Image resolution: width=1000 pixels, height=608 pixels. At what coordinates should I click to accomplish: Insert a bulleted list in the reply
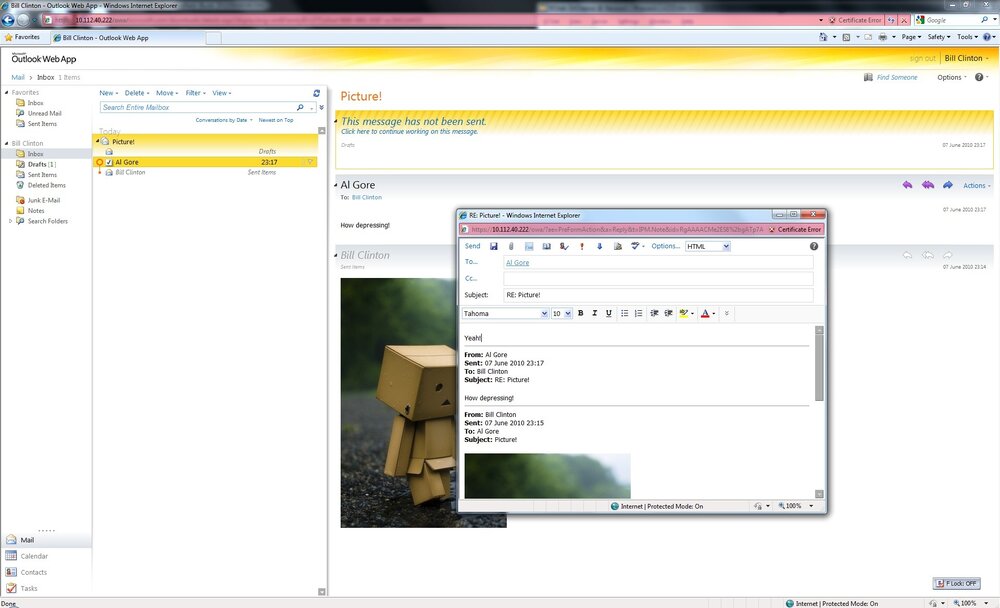tap(624, 313)
